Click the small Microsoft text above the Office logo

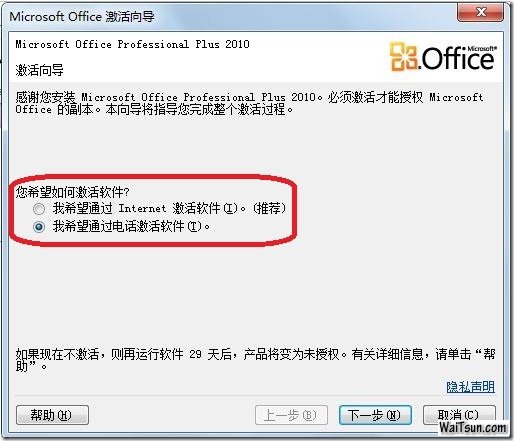click(482, 49)
